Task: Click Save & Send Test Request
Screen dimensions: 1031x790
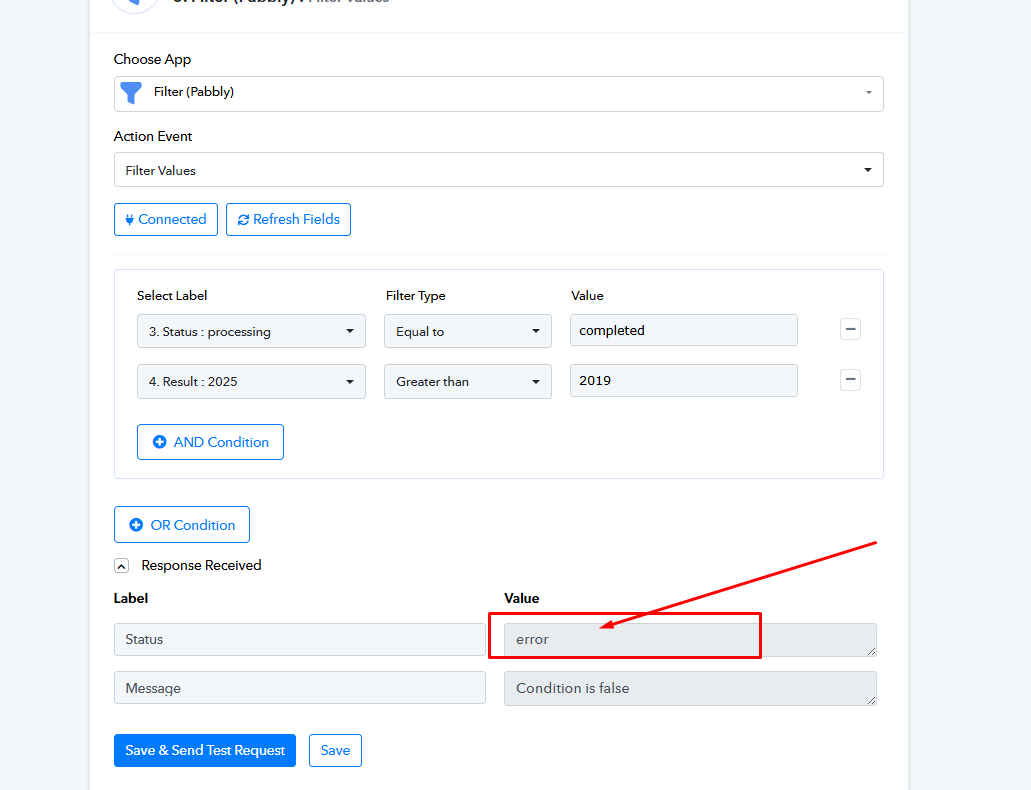Action: (204, 751)
